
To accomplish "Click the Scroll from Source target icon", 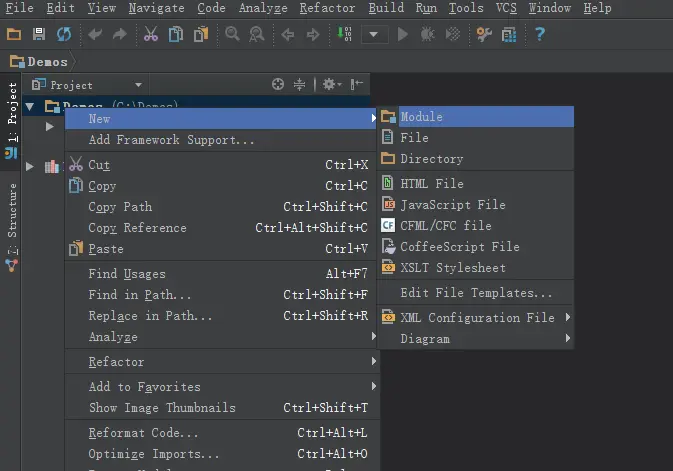I will [x=278, y=84].
